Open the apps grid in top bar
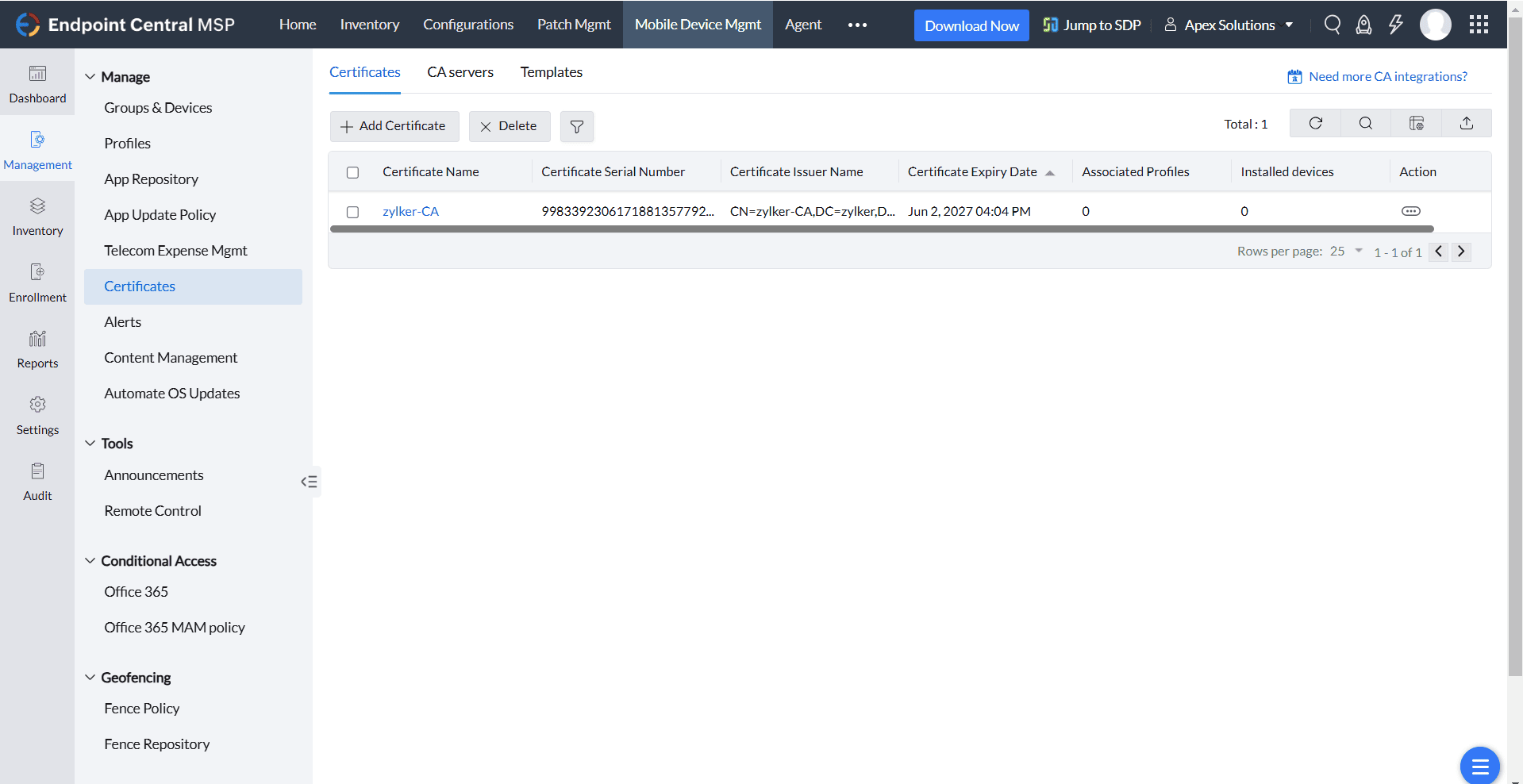 1478,25
